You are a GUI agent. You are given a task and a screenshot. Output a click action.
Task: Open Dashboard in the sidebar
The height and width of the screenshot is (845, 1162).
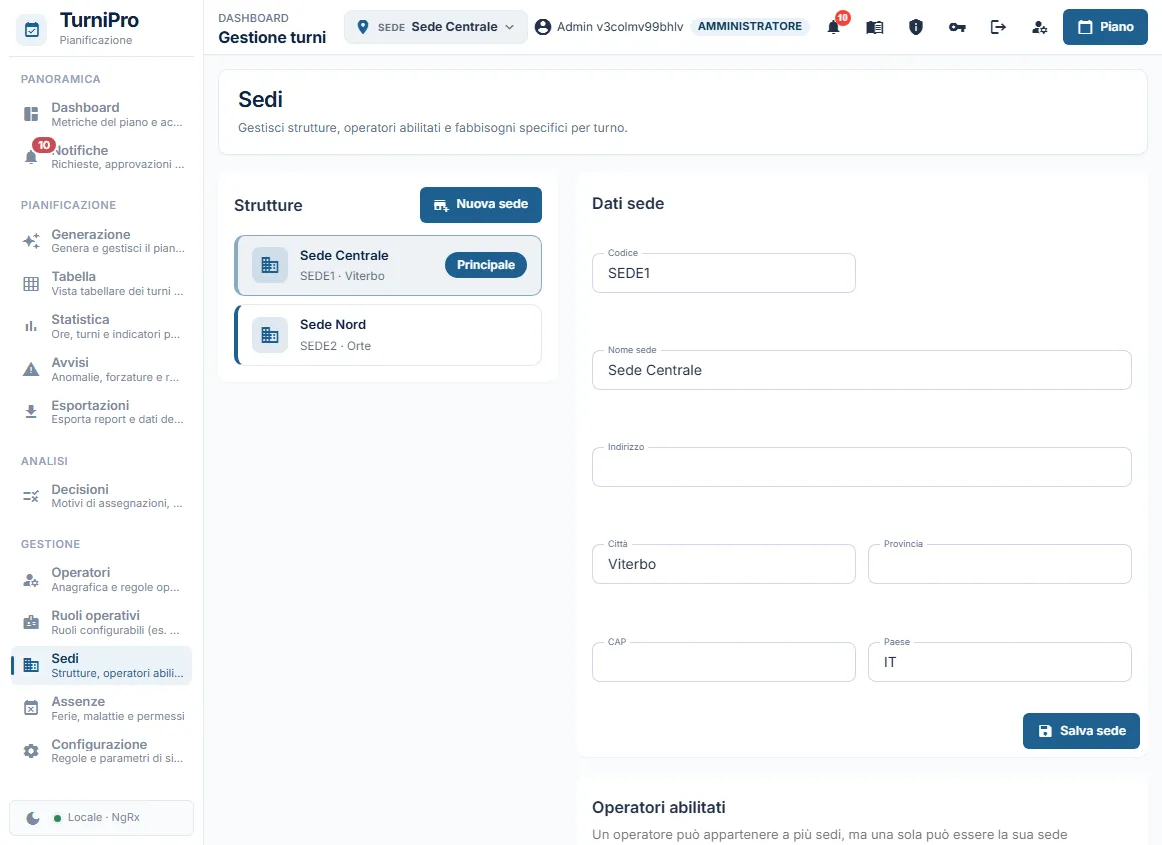[x=102, y=114]
